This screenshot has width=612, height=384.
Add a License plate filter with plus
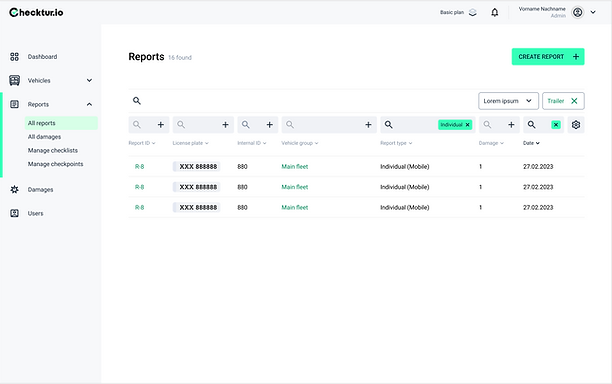[225, 124]
